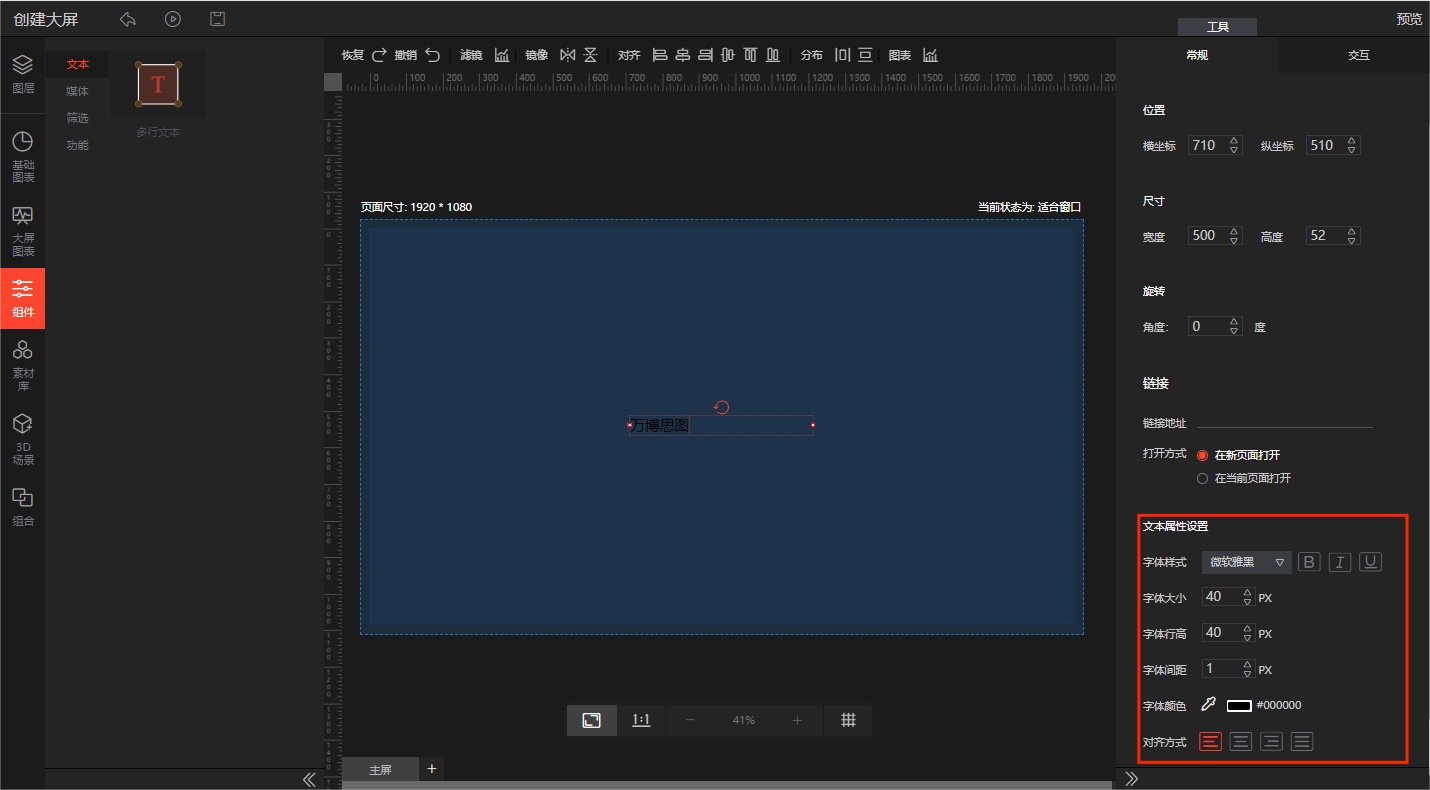1430x790 pixels.
Task: Click the undo (撤销) arrow icon
Action: (x=432, y=55)
